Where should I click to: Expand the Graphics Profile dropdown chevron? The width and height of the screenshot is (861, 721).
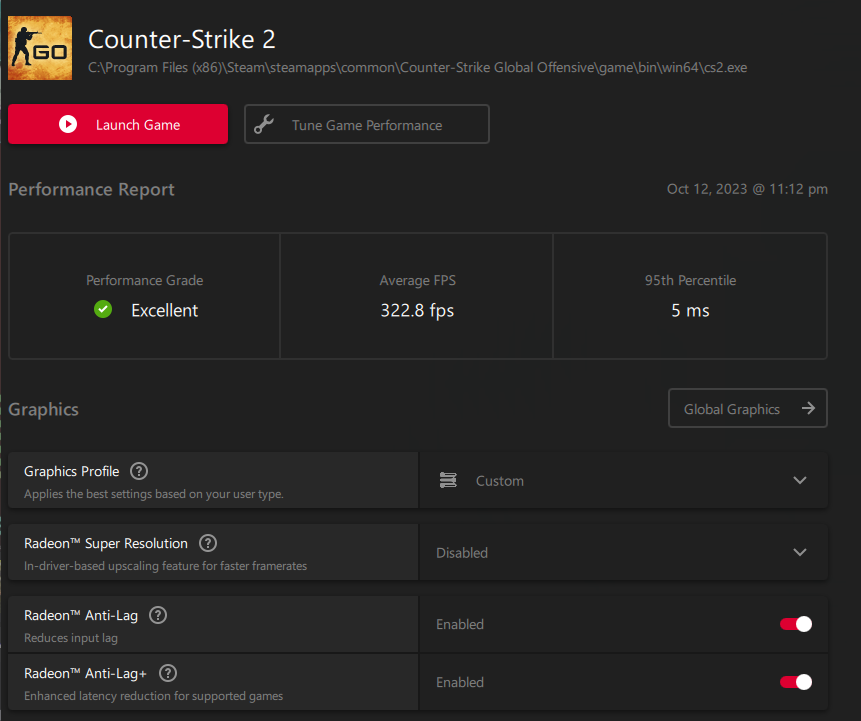point(800,481)
